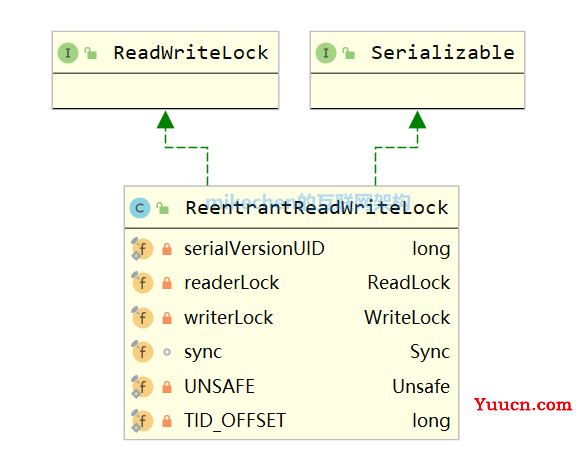This screenshot has width=584, height=459.
Task: Click the interface icon beside ReadWriteLock
Action: coord(68,53)
